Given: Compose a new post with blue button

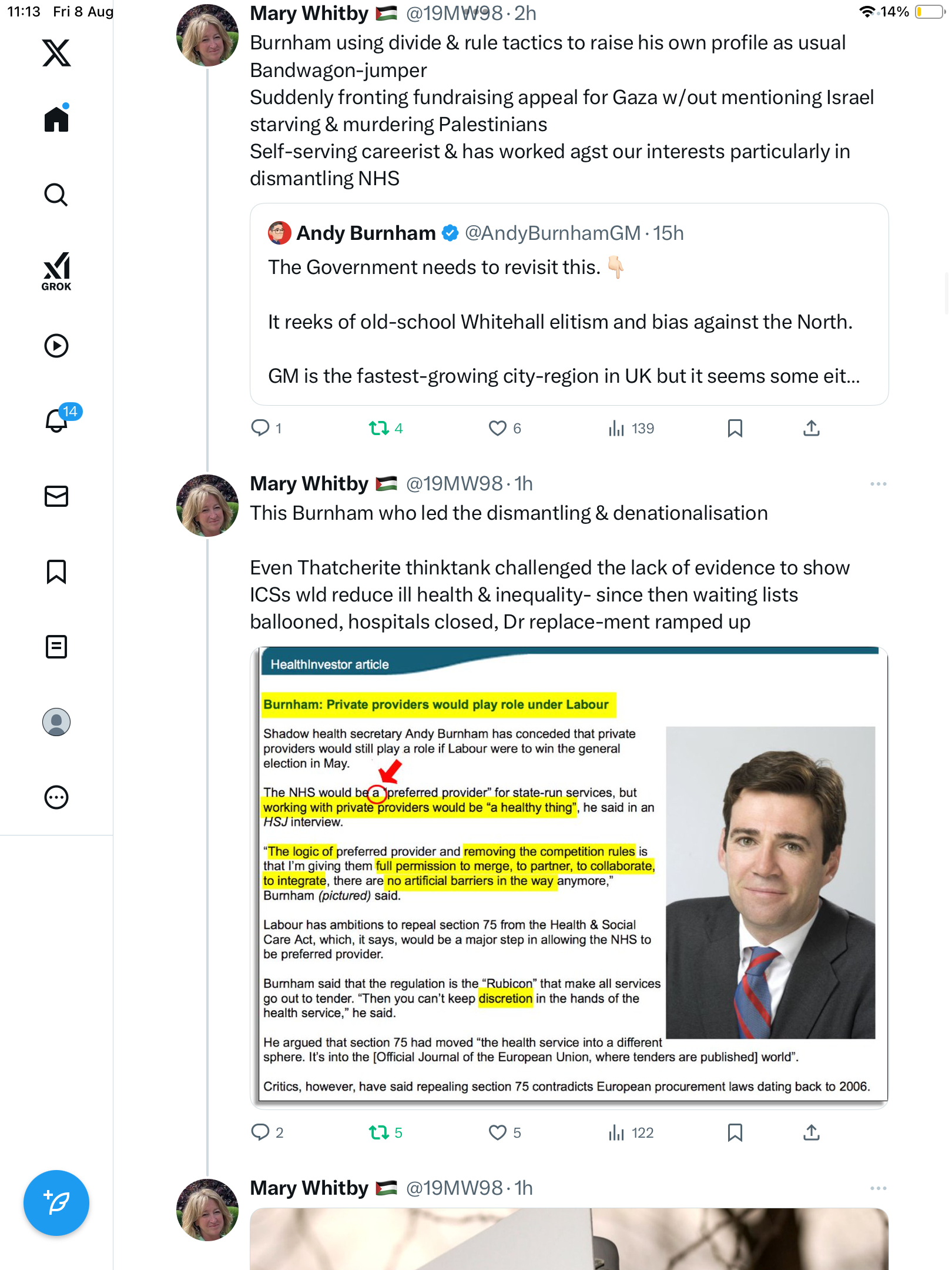Looking at the screenshot, I should [x=56, y=1203].
